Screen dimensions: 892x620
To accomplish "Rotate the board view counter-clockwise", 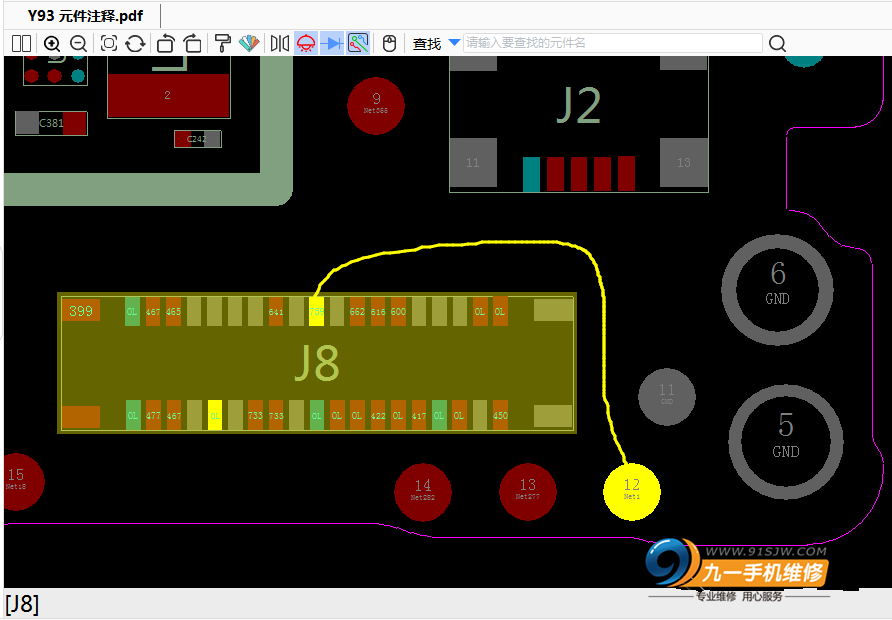I will (166, 43).
